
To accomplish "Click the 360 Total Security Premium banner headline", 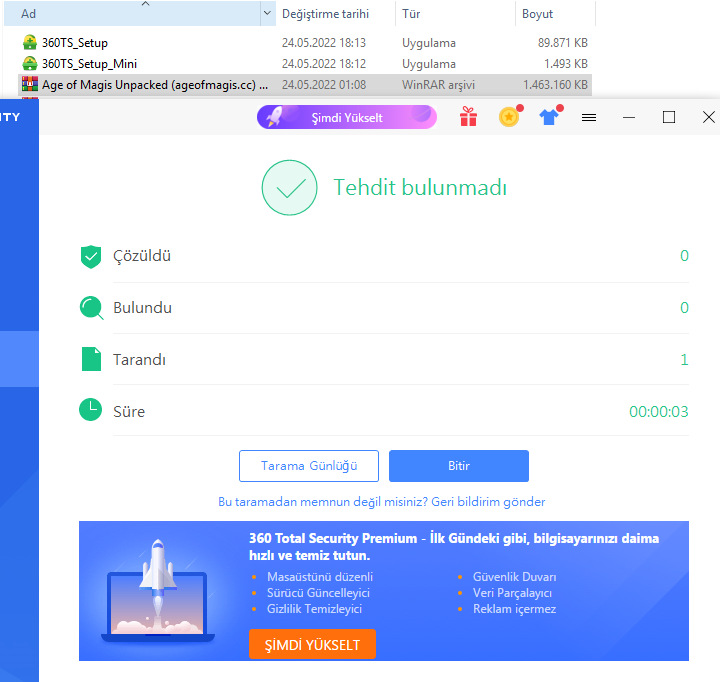I will [x=454, y=547].
